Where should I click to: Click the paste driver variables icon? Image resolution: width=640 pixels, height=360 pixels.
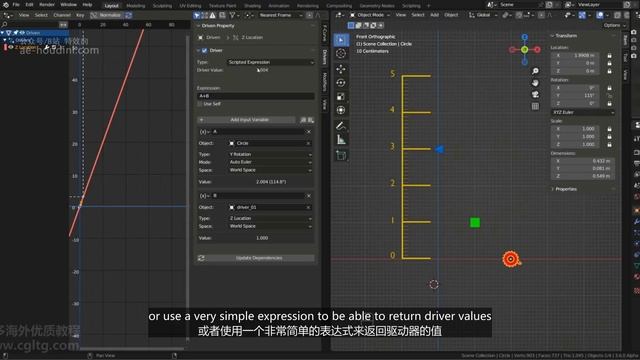coord(311,120)
